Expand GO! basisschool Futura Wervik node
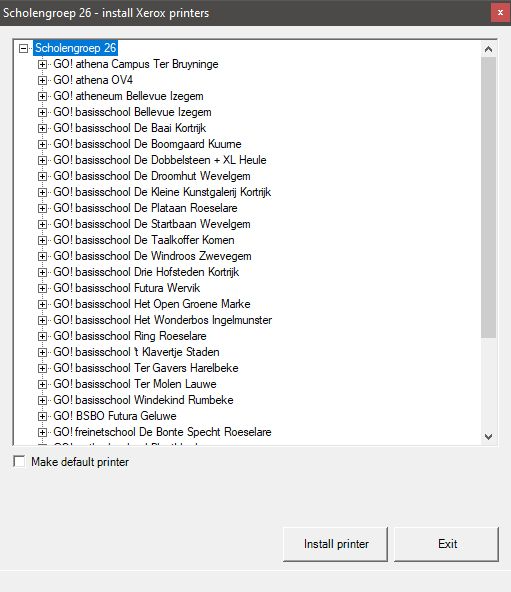This screenshot has height=592, width=511. pyautogui.click(x=42, y=288)
